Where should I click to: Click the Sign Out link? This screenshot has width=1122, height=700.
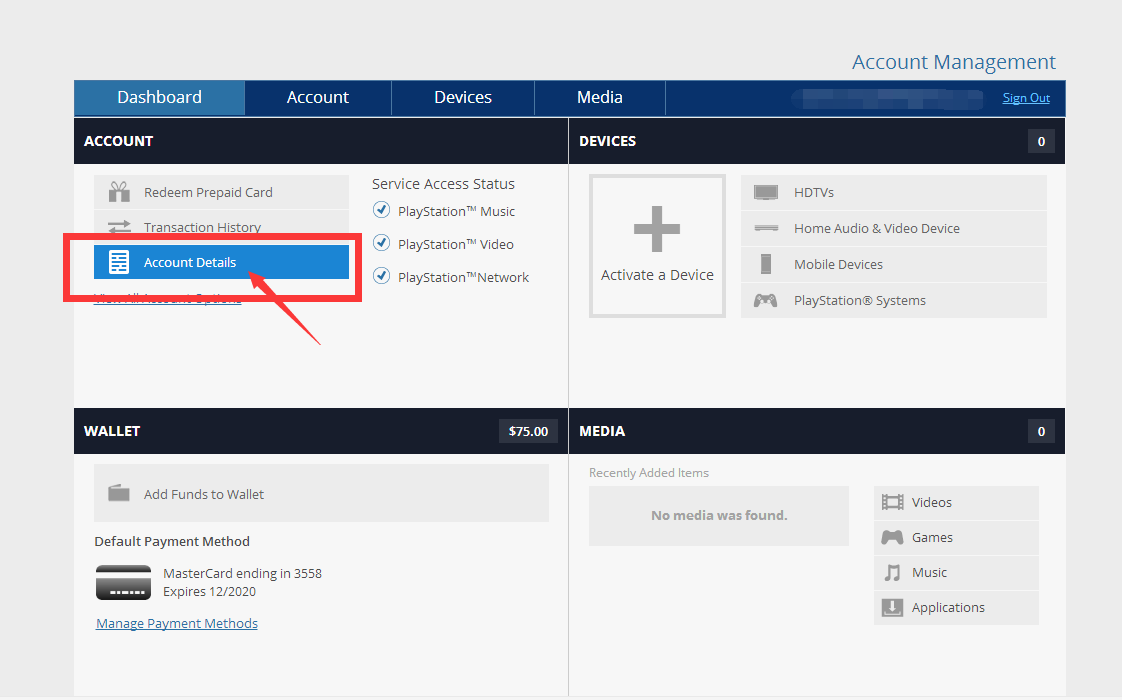(1026, 98)
